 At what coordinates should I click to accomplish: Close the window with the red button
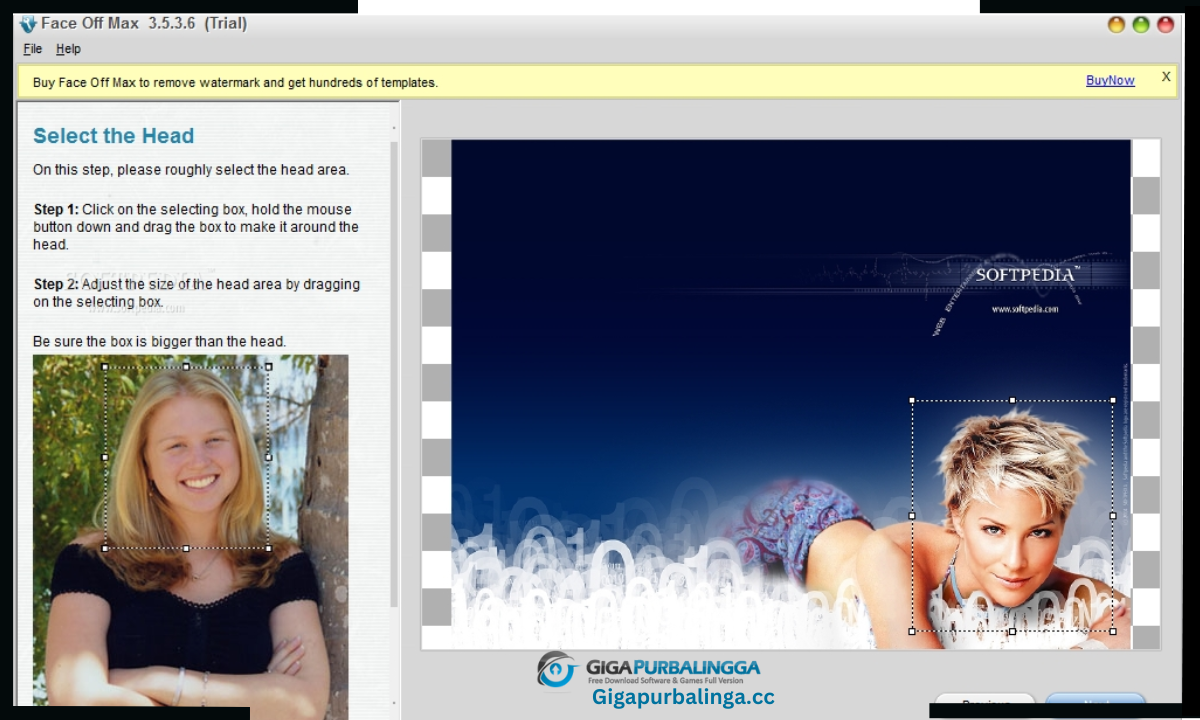coord(1166,25)
